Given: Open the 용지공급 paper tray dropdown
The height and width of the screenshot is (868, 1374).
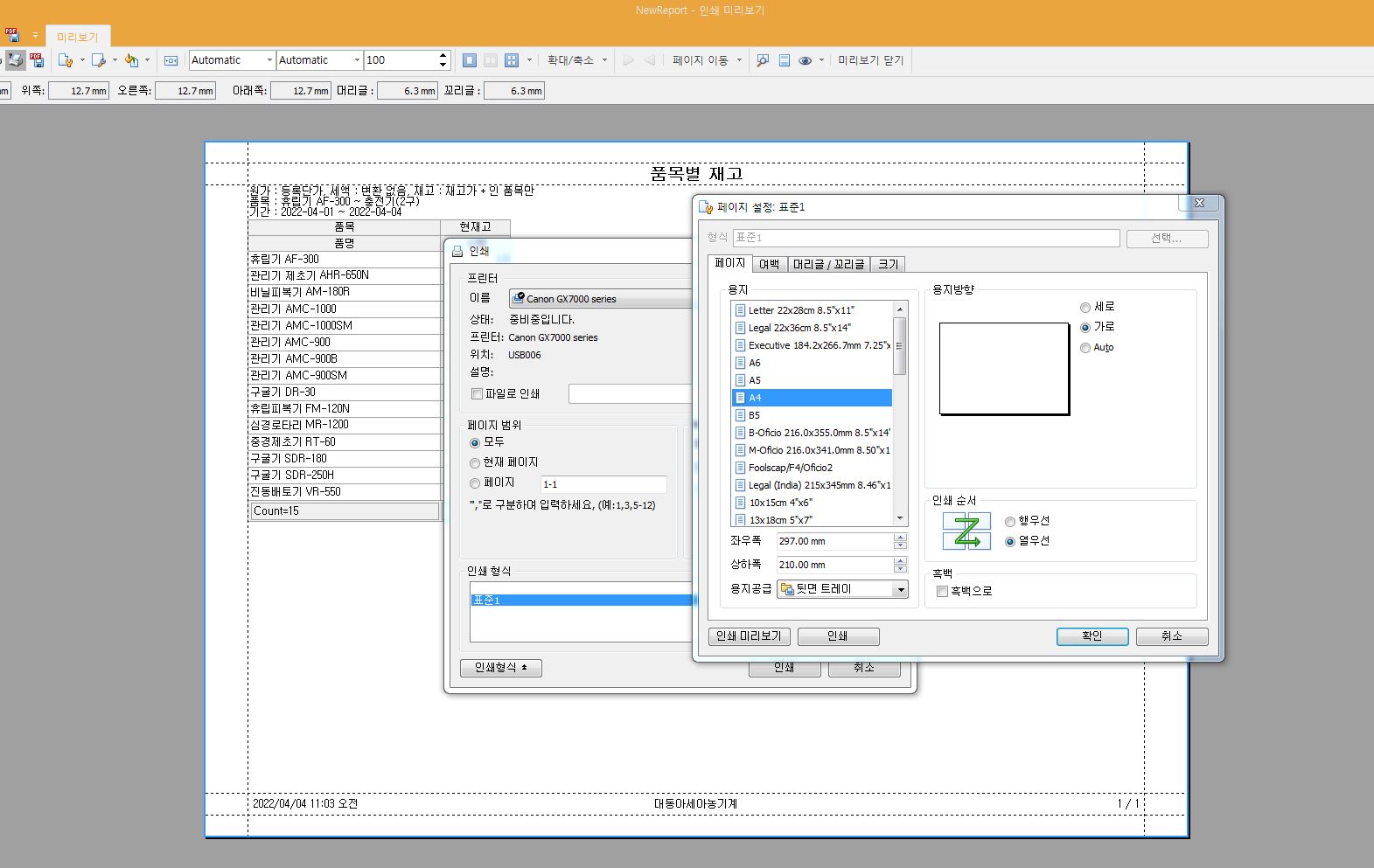Looking at the screenshot, I should (x=900, y=590).
